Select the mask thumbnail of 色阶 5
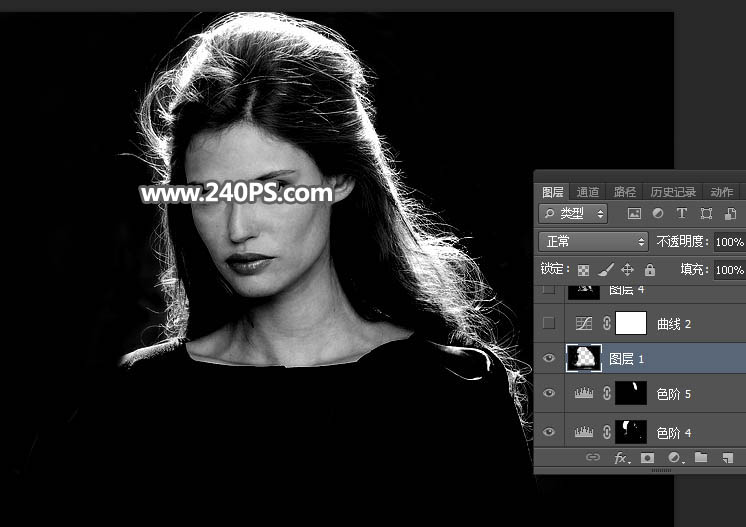Viewport: 746px width, 527px height. pos(631,393)
